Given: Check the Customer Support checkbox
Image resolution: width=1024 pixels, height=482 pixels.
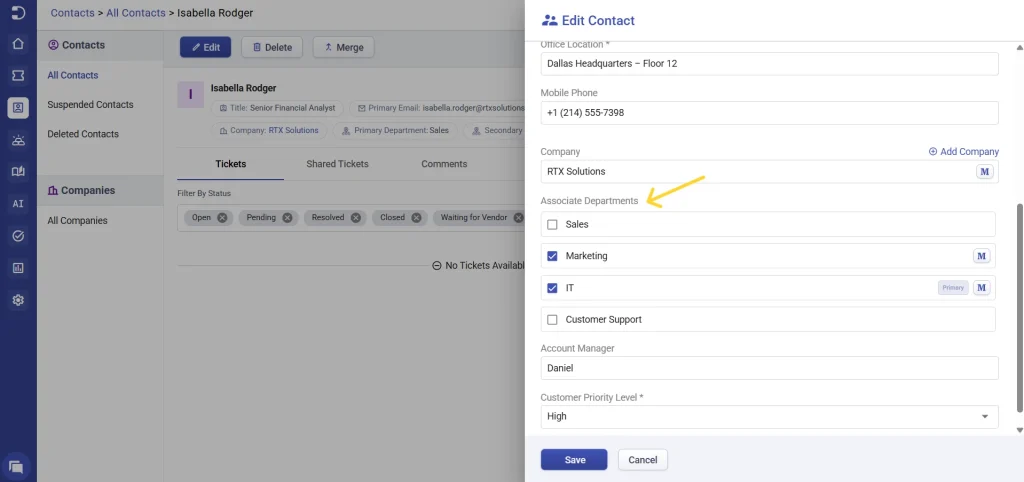Looking at the screenshot, I should tap(552, 320).
